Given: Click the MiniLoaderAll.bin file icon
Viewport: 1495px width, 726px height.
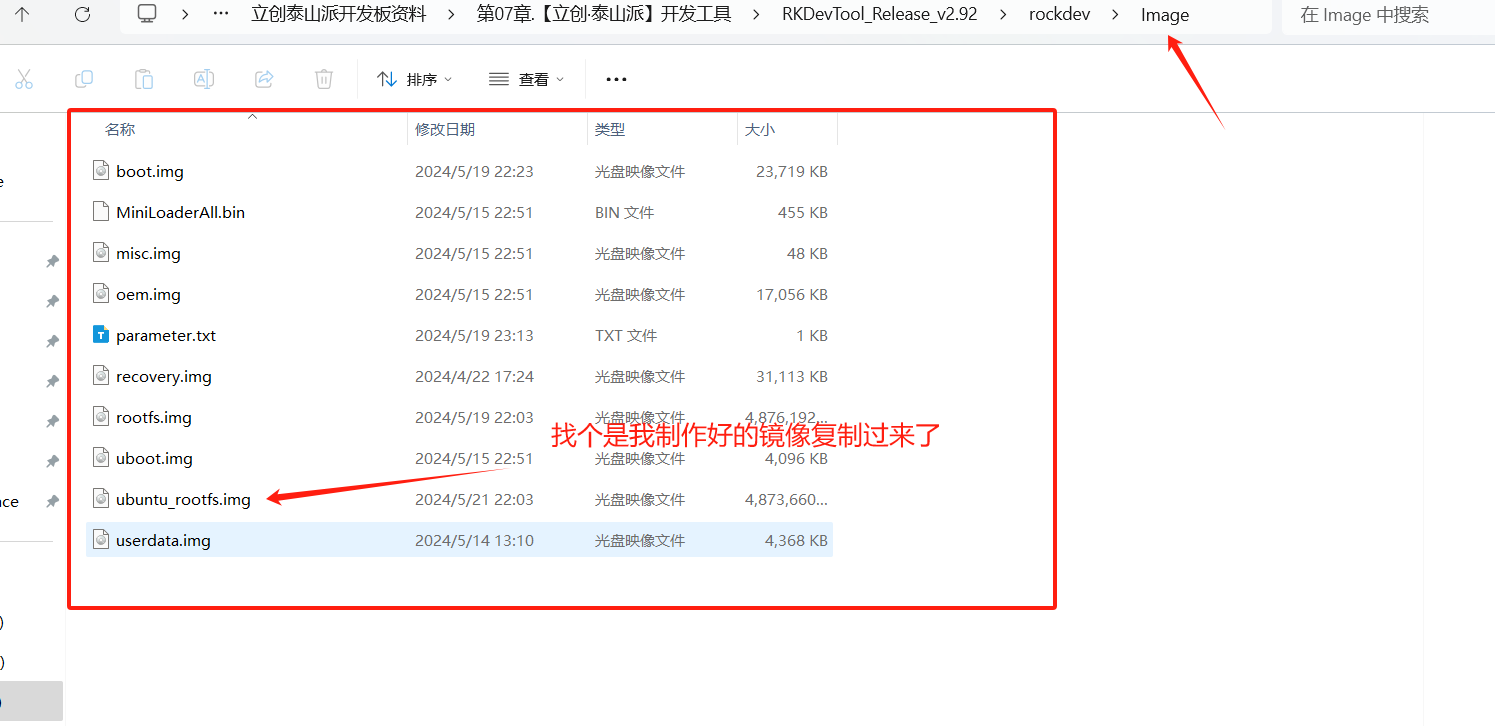Looking at the screenshot, I should click(100, 212).
